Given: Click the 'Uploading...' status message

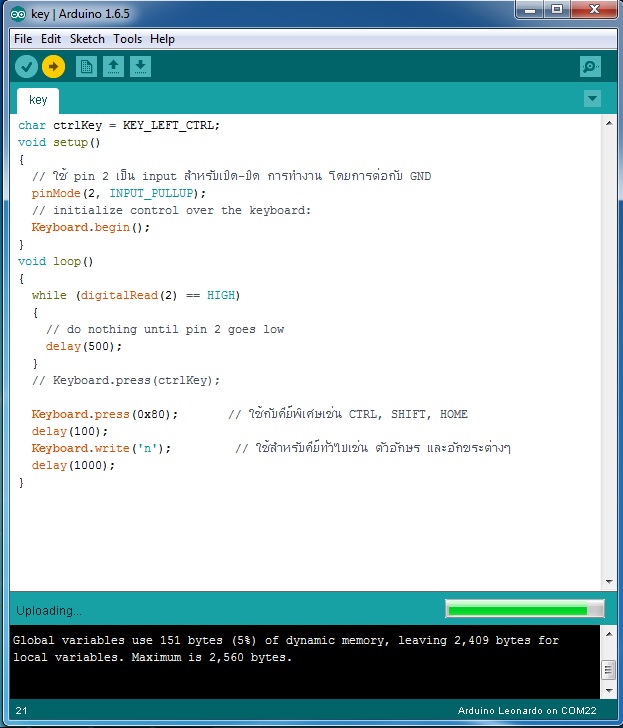Looking at the screenshot, I should click(49, 611).
